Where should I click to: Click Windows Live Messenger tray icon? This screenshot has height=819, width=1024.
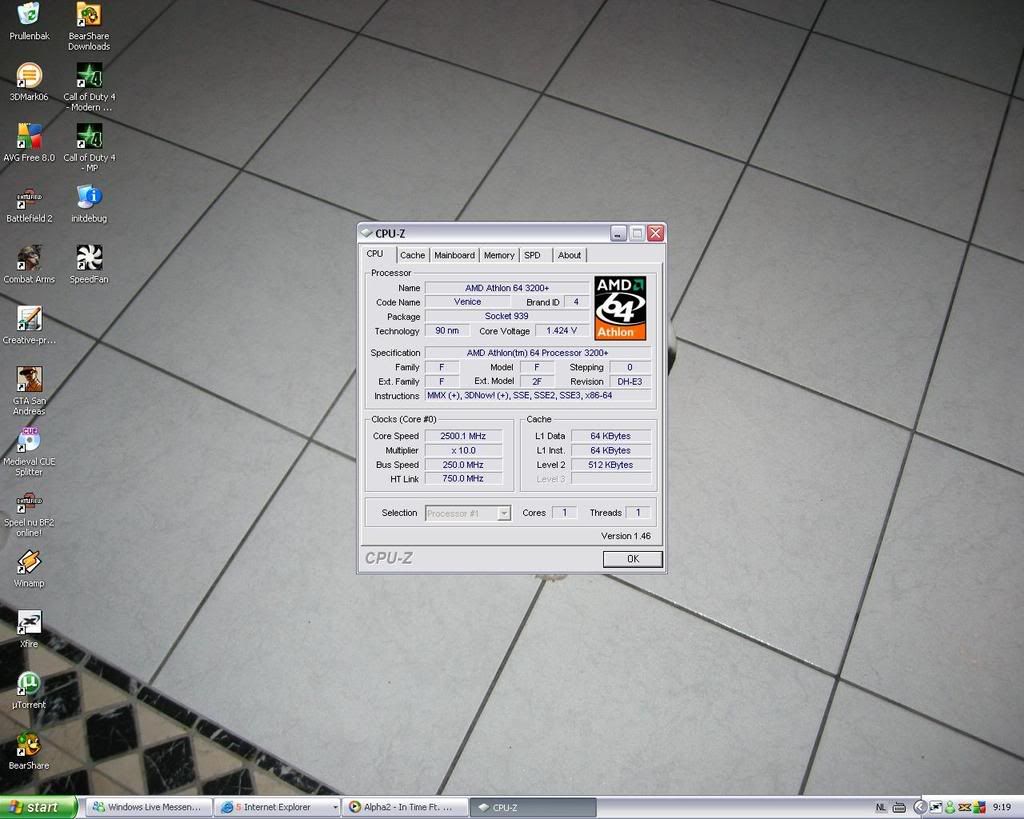[950, 807]
